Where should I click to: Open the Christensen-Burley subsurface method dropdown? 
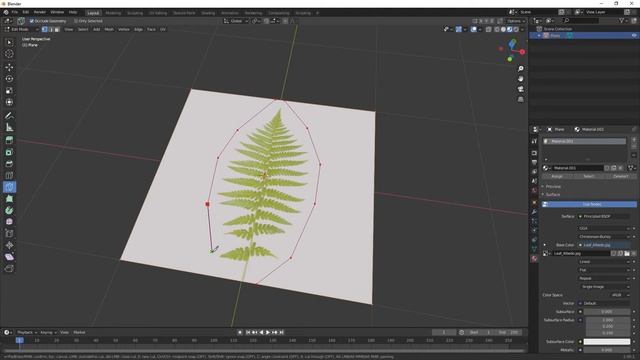[x=604, y=237]
